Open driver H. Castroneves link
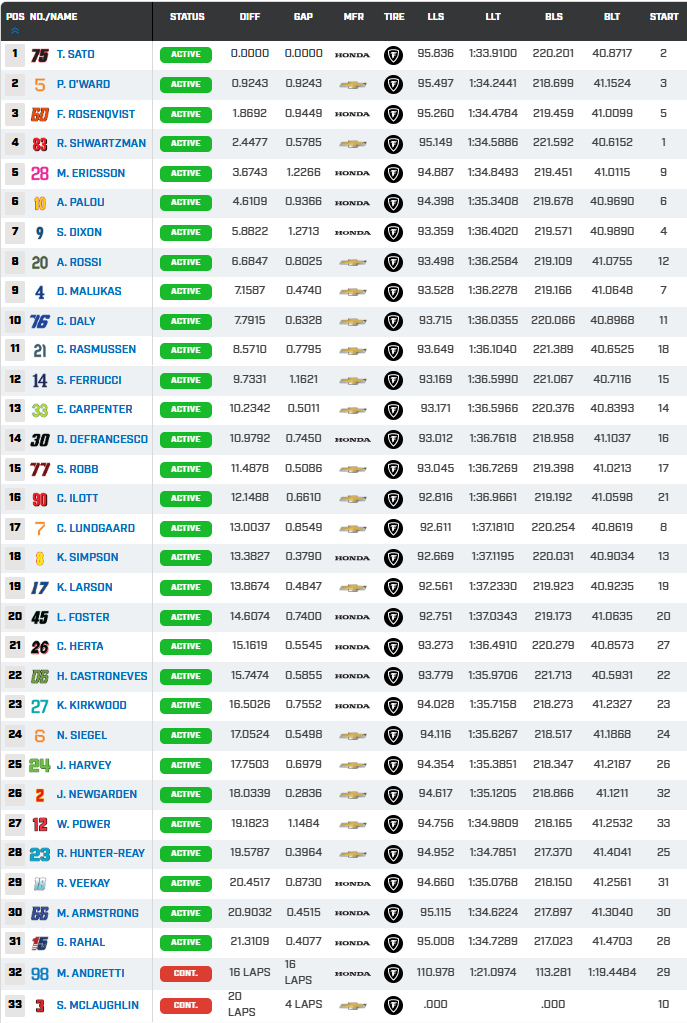The width and height of the screenshot is (687, 1023). (x=102, y=676)
